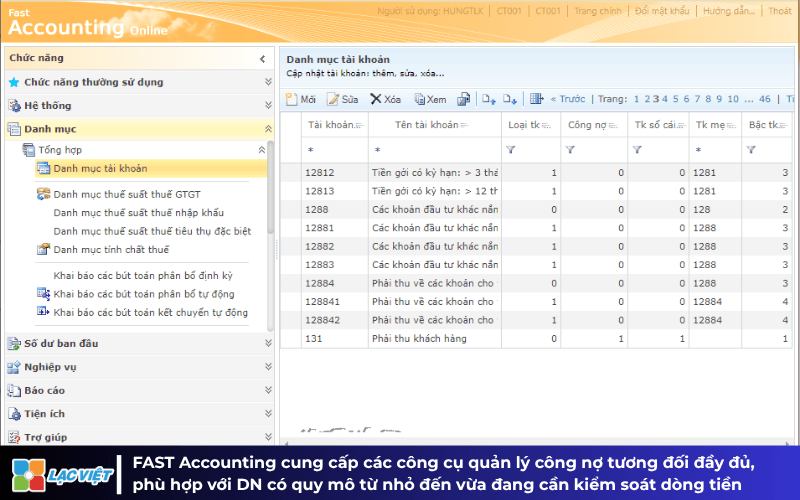Click the page icon with up arrow
The width and height of the screenshot is (800, 500).
[x=489, y=99]
